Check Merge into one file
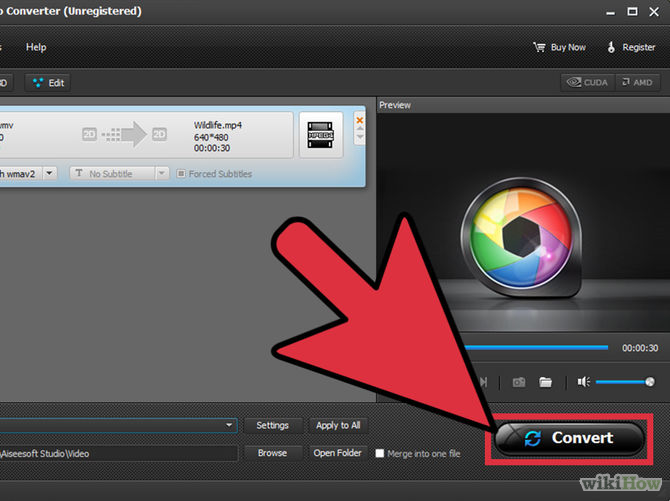The height and width of the screenshot is (501, 670). tap(379, 454)
